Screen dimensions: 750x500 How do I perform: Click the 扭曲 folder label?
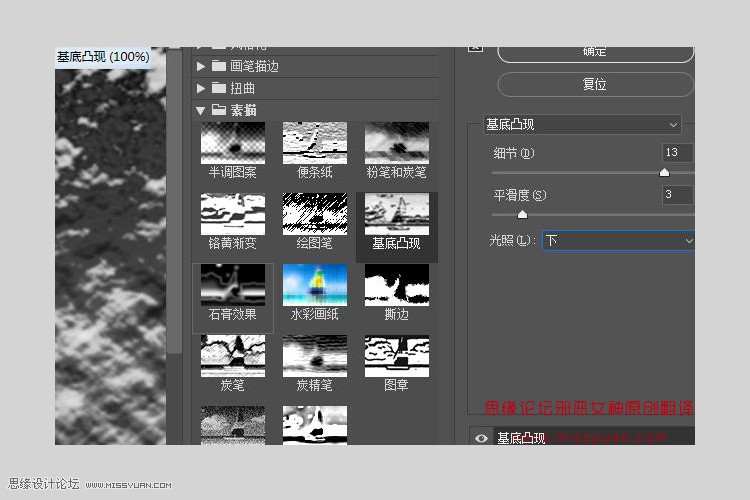243,88
